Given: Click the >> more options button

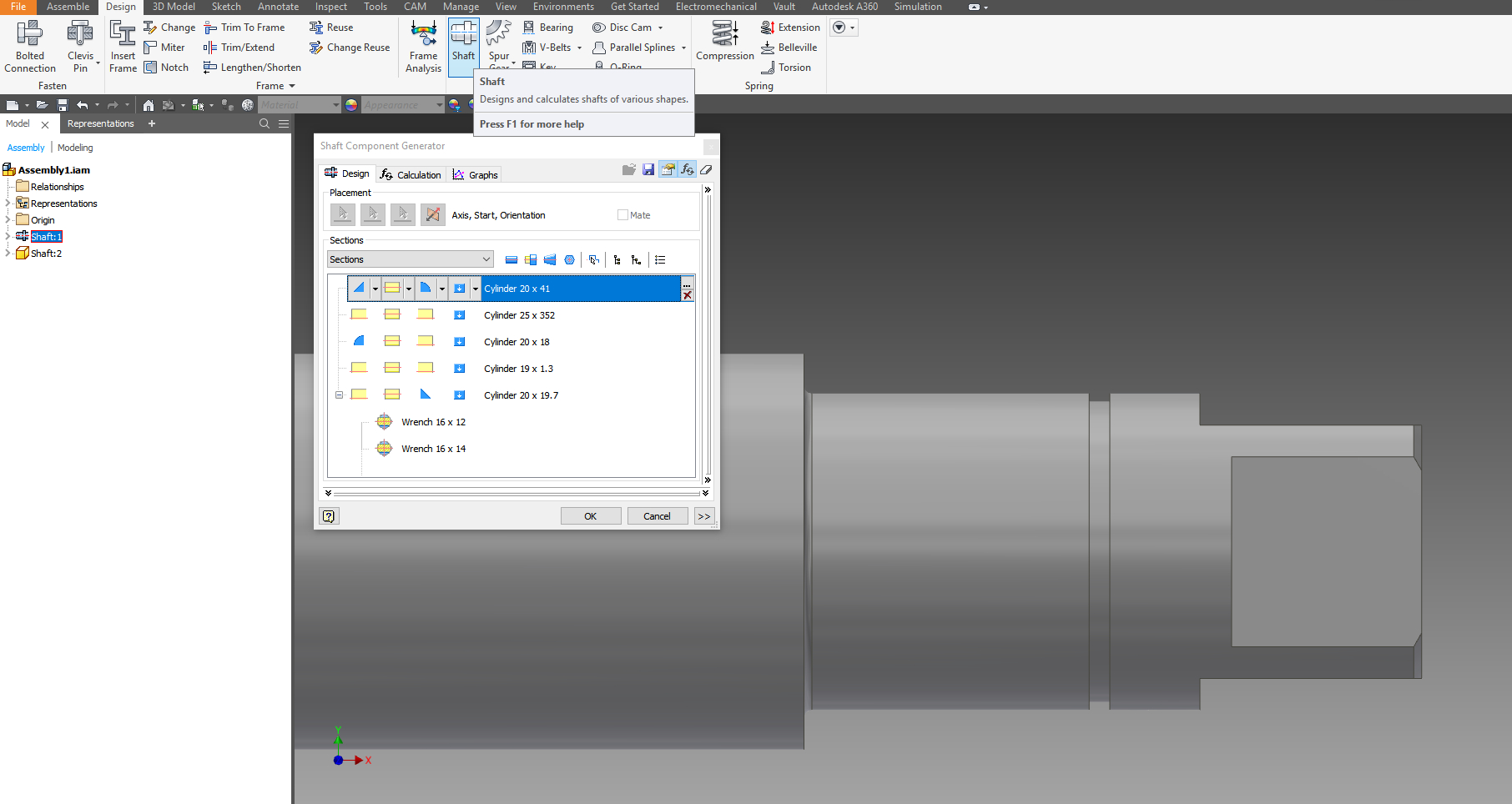Looking at the screenshot, I should pyautogui.click(x=704, y=516).
